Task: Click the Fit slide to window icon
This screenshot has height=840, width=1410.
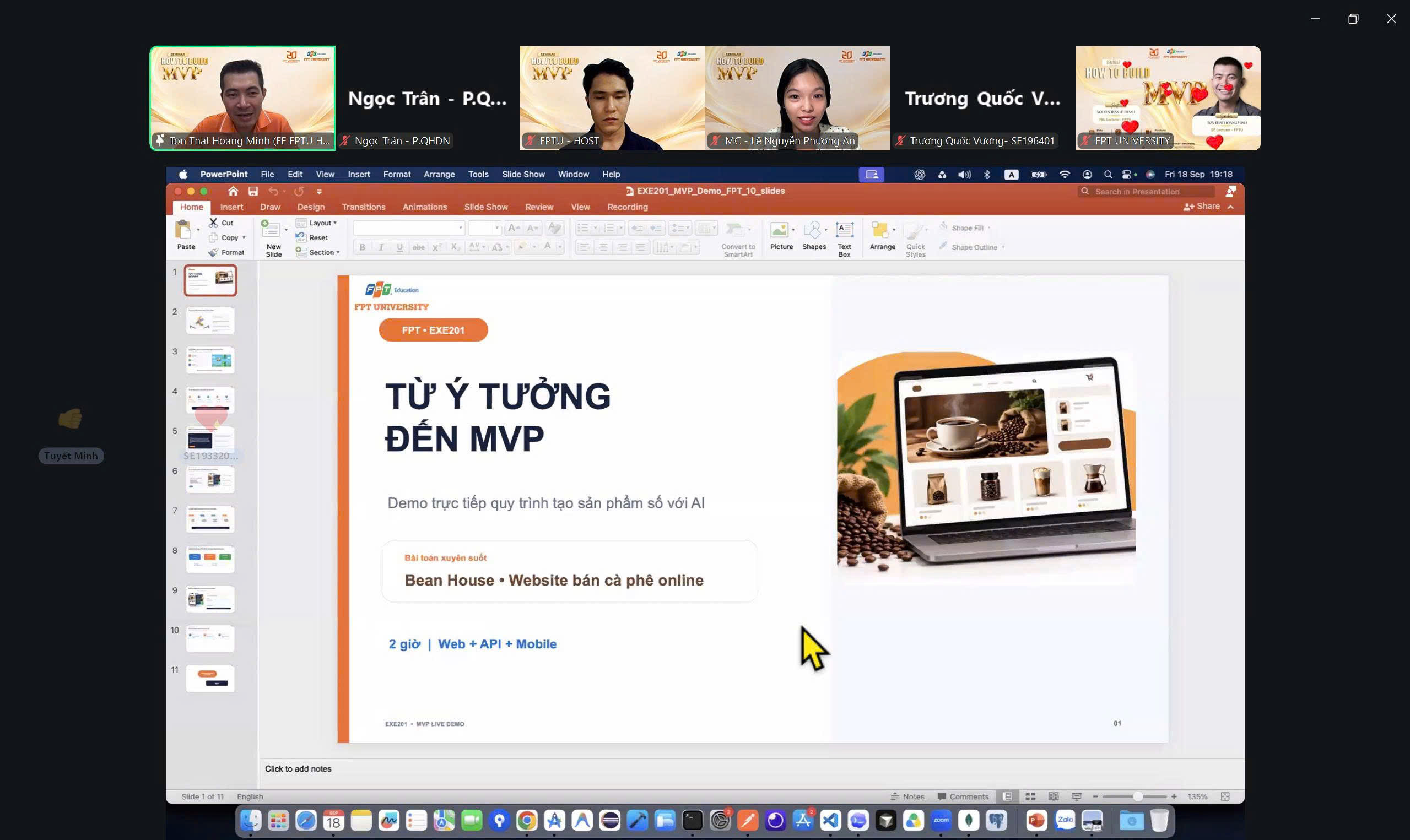Action: 1225,796
